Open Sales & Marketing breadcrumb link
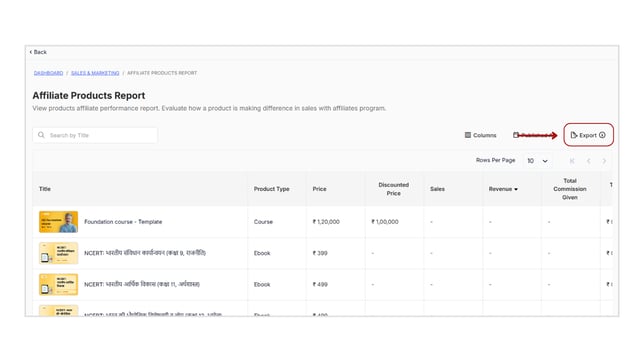This screenshot has height=362, width=644. [95, 73]
